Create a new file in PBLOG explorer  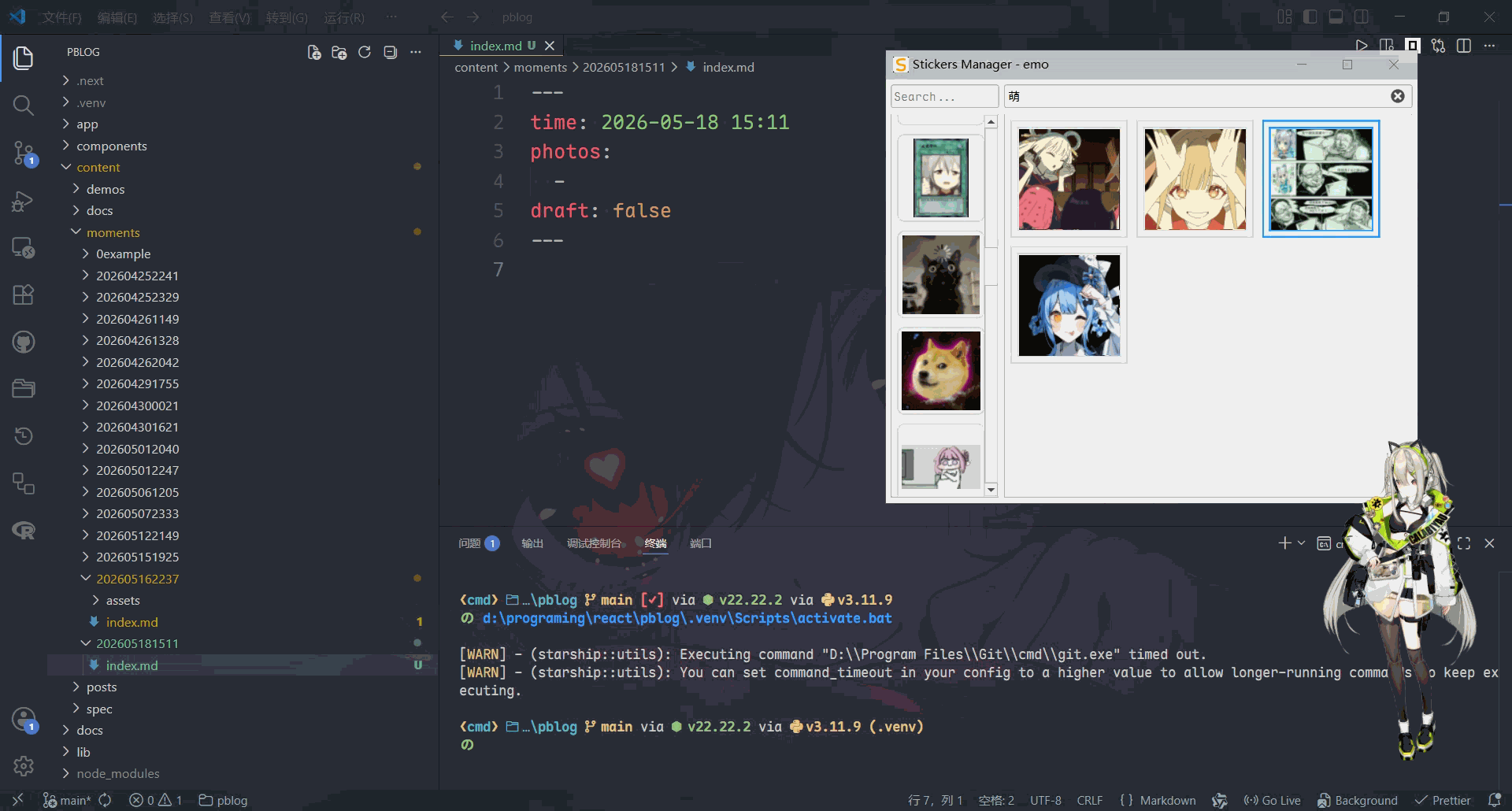click(x=313, y=52)
